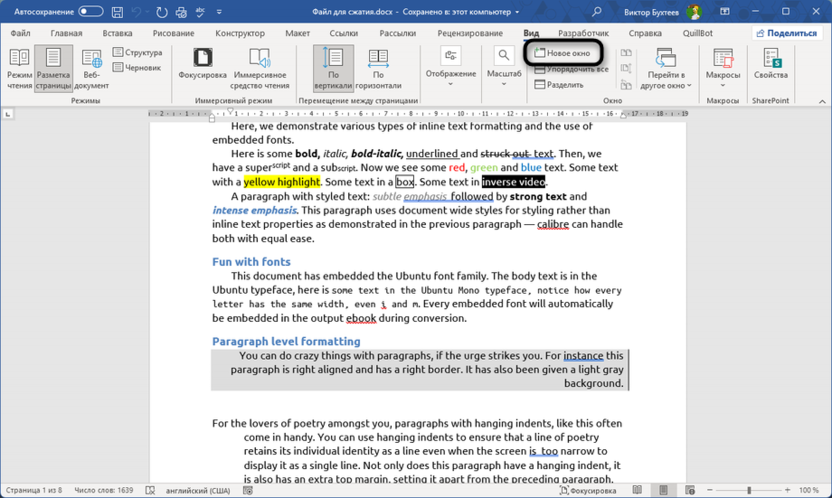Open the Фокусировка focus mode
Image resolution: width=832 pixels, height=498 pixels.
(202, 66)
